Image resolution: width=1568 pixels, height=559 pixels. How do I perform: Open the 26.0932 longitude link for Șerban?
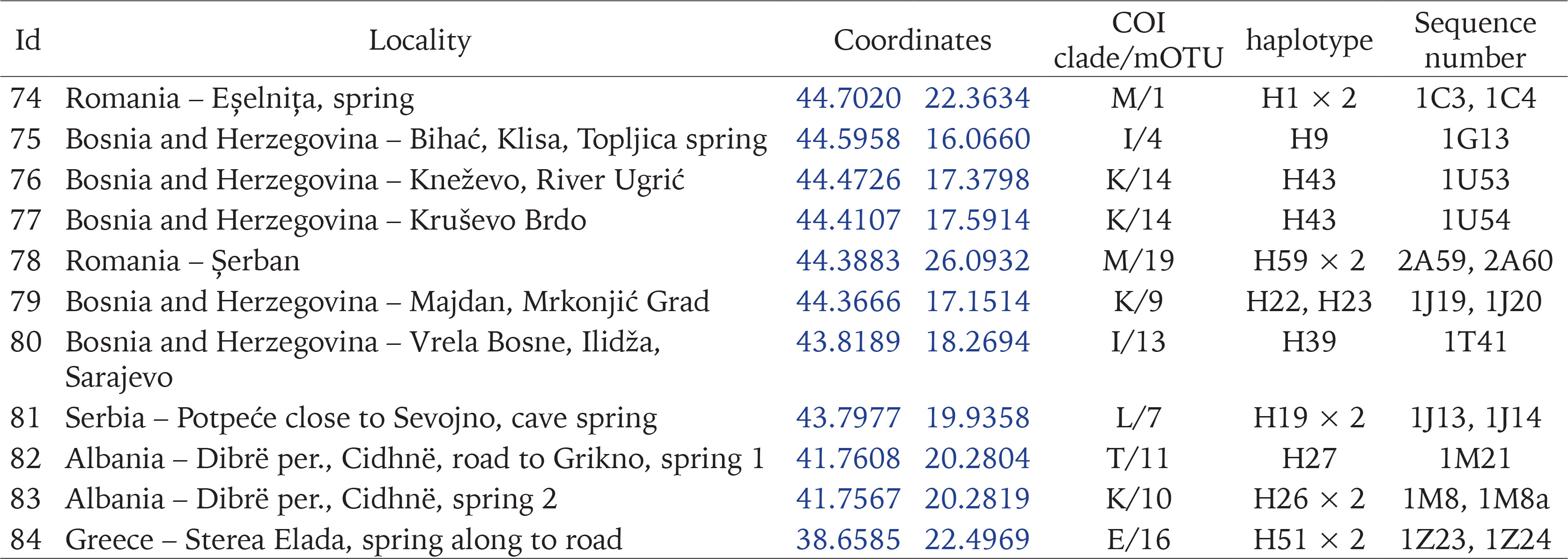977,261
